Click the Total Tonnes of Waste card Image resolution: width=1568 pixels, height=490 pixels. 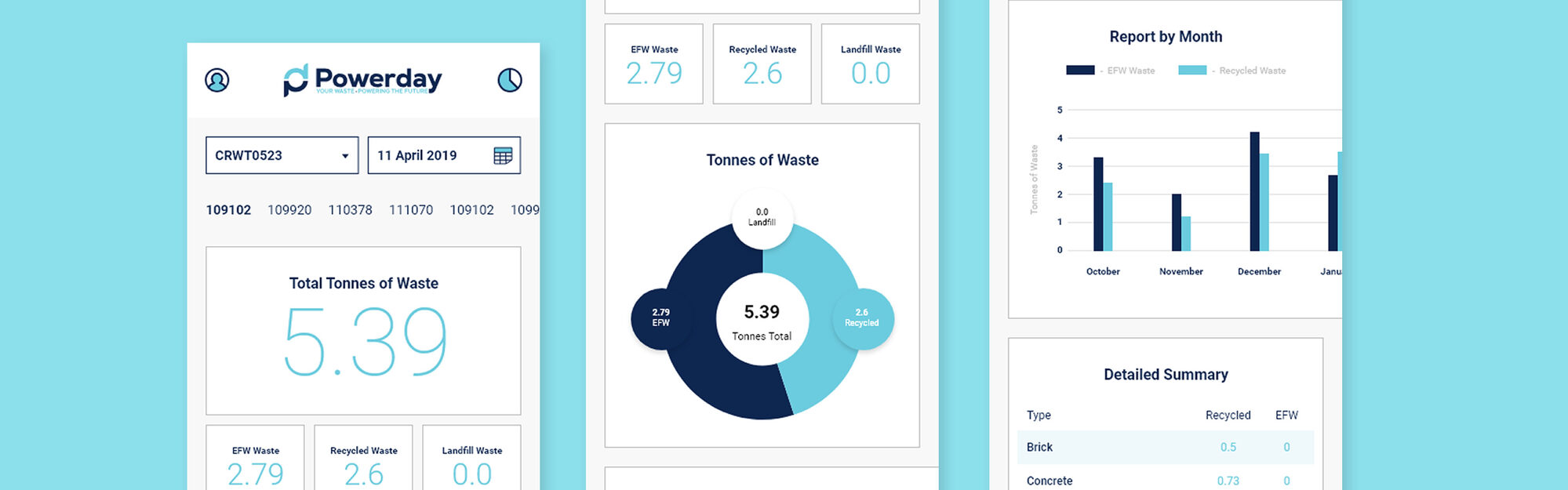click(x=363, y=330)
